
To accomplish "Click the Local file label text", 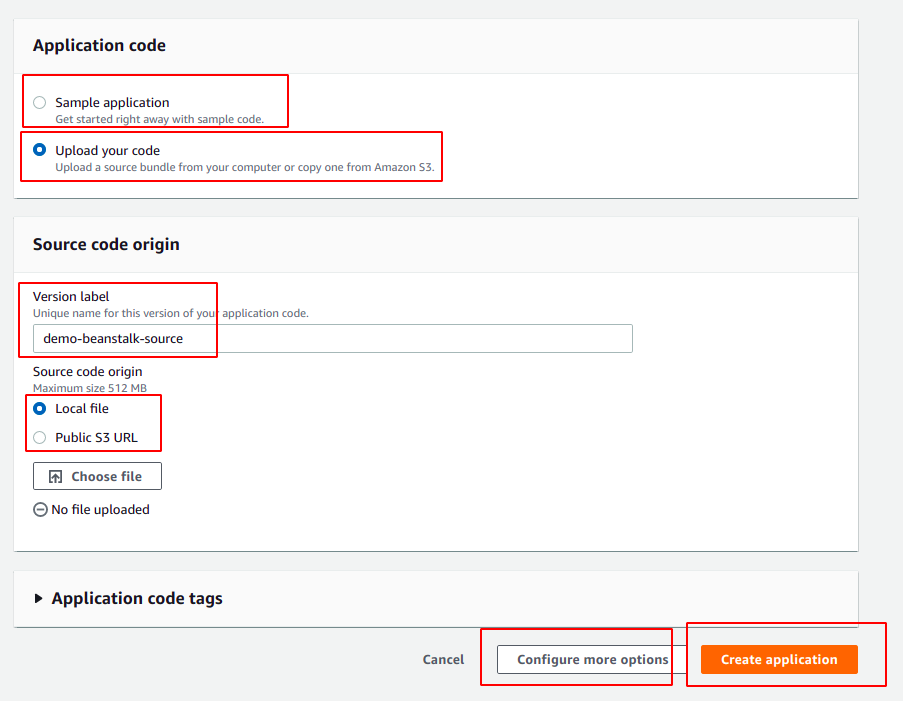I will 82,408.
